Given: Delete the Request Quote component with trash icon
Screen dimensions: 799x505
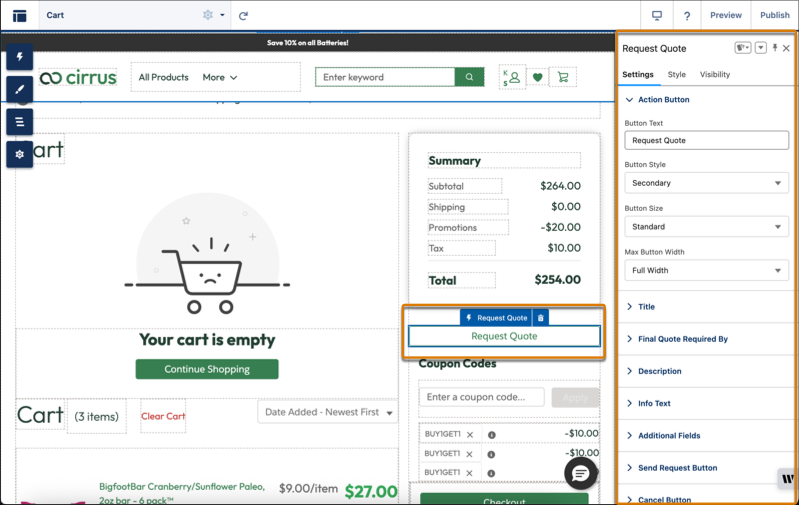Looking at the screenshot, I should [x=541, y=318].
